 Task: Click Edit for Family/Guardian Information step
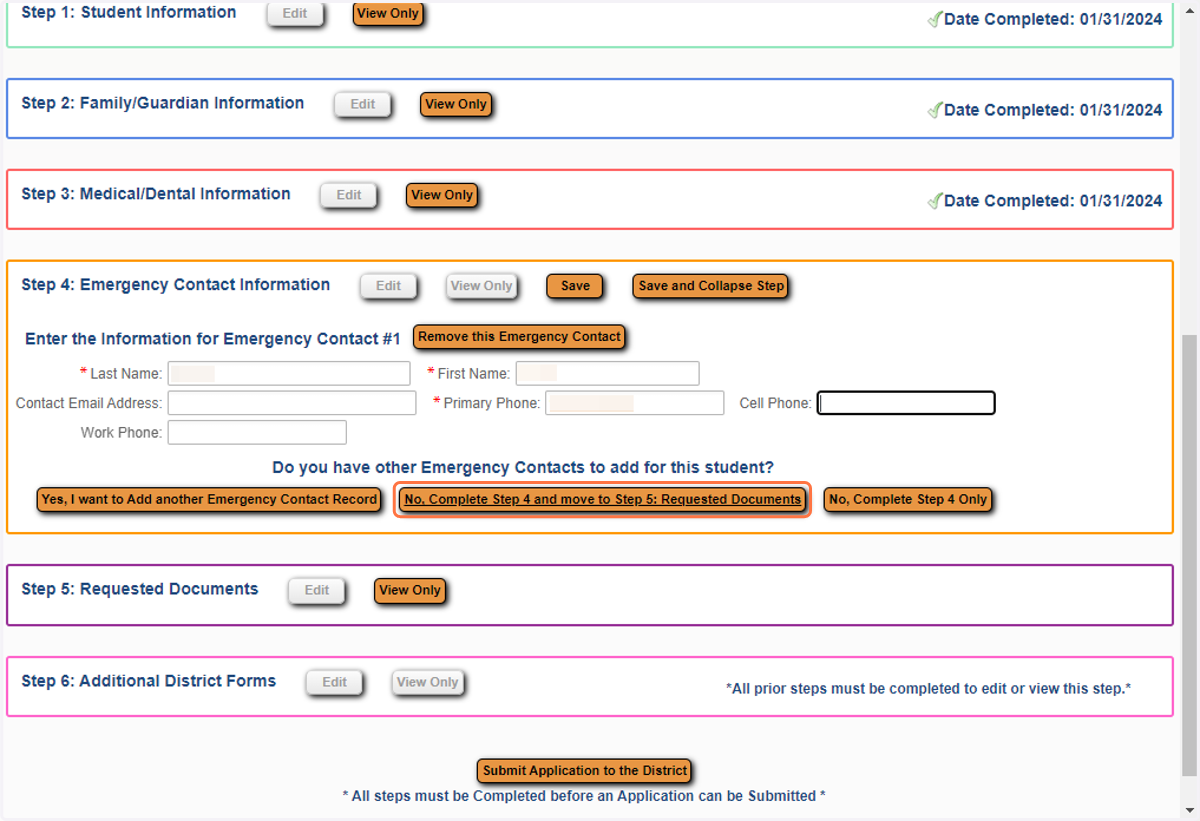(363, 104)
